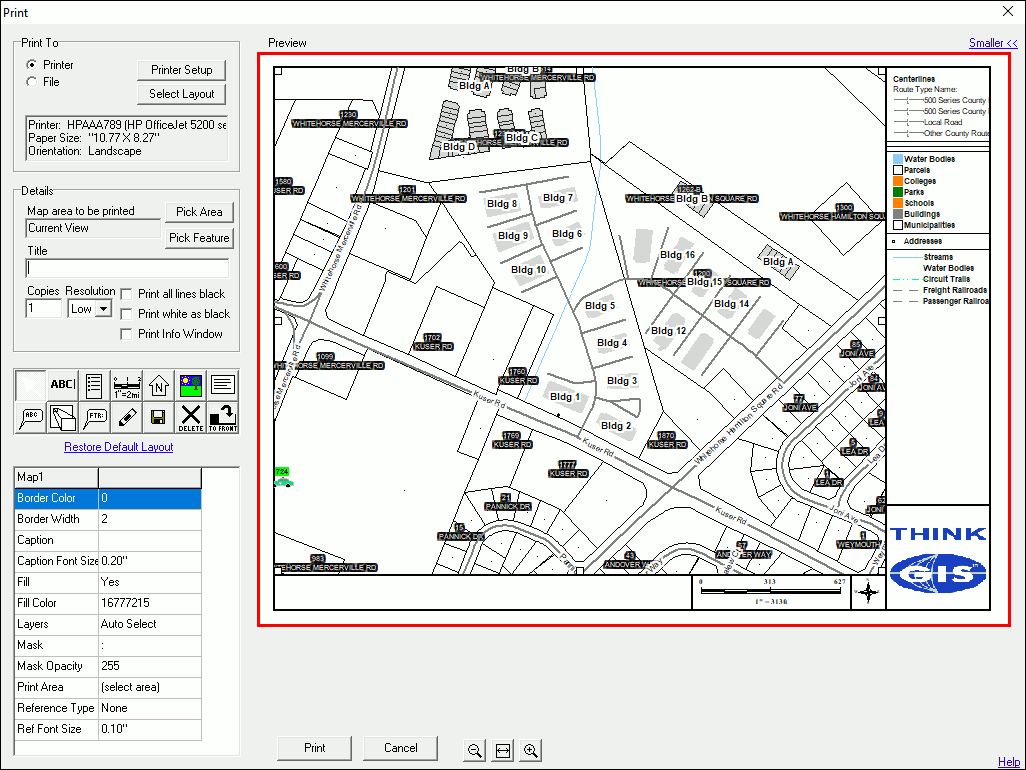Select the Border Color property row

coord(57,498)
